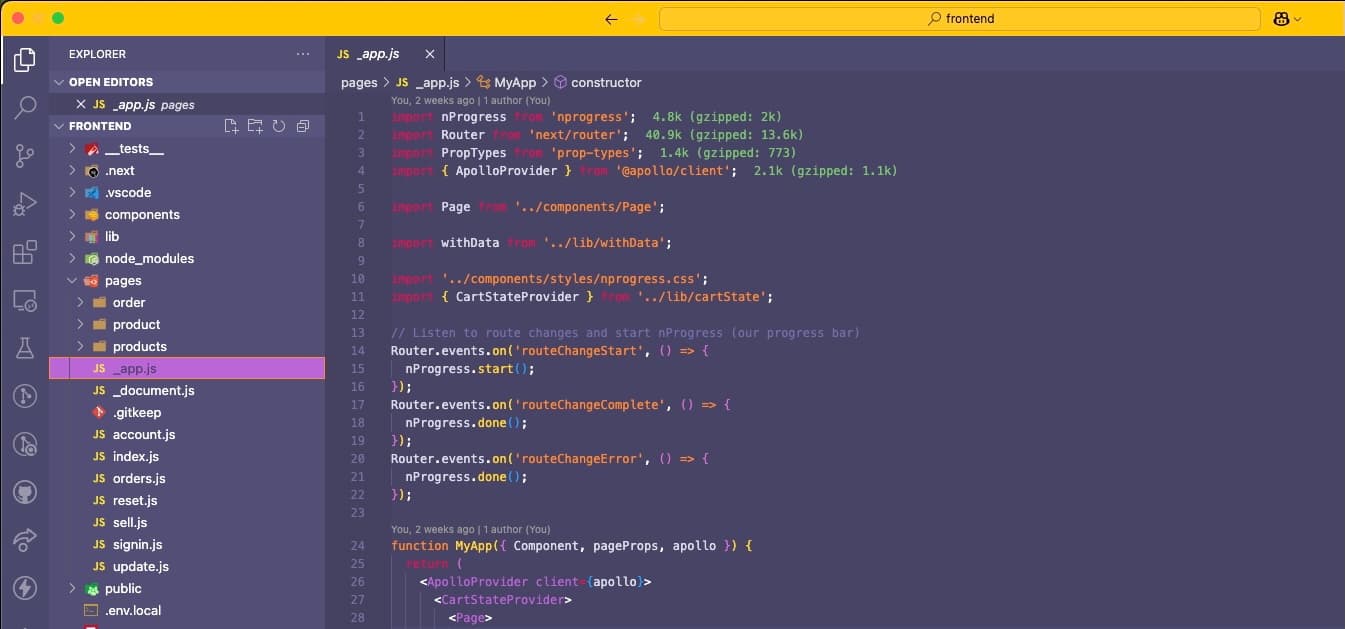Refresh the Explorer file tree
The height and width of the screenshot is (629, 1345).
tap(279, 126)
